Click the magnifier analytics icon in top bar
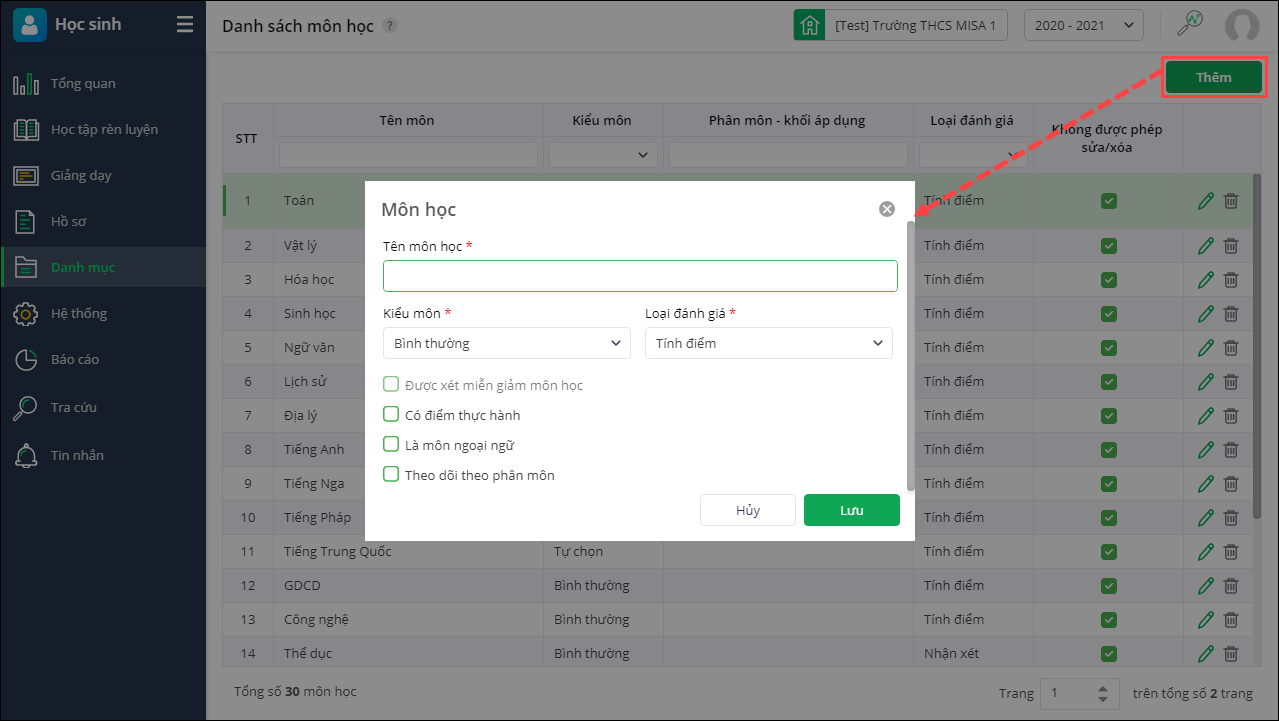 pyautogui.click(x=1189, y=24)
